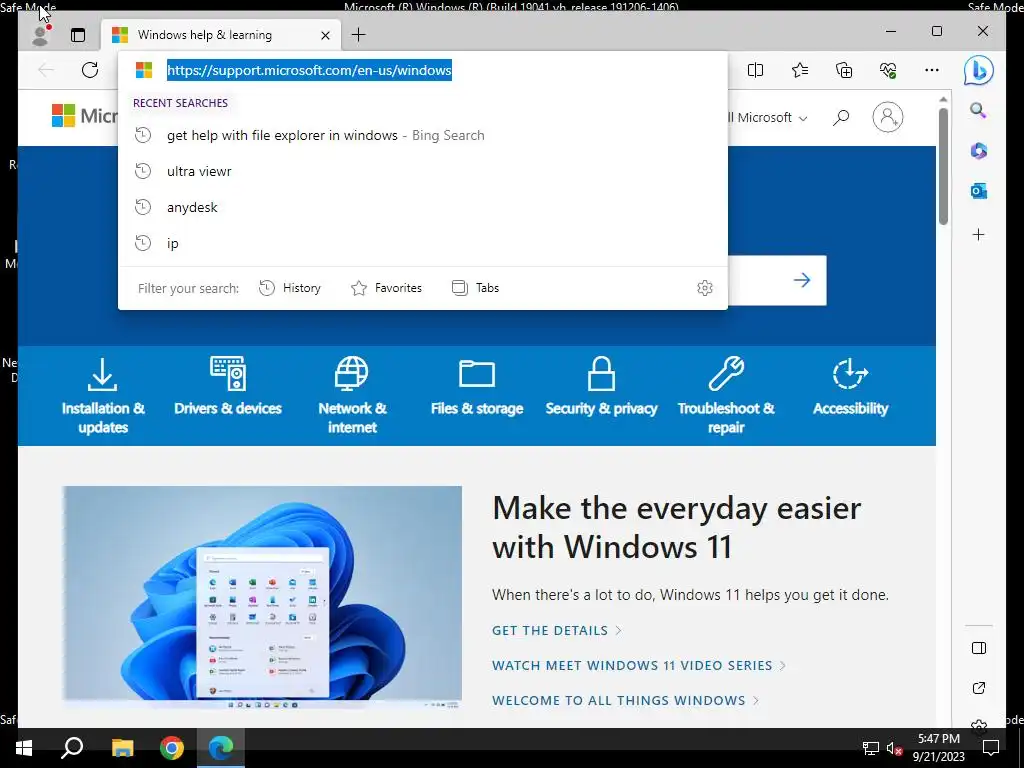The image size is (1024, 768).
Task: Select highlighted URL in address bar
Action: click(310, 70)
